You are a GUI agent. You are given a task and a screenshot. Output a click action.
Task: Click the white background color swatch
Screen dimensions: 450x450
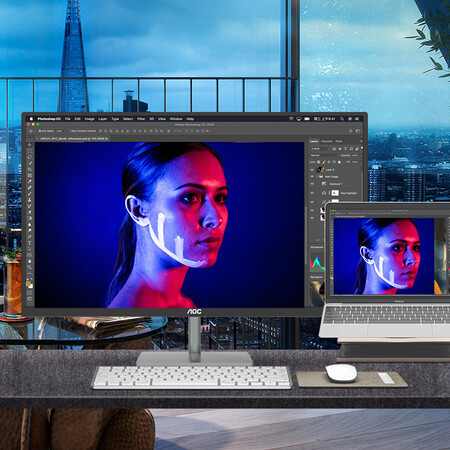point(31,286)
